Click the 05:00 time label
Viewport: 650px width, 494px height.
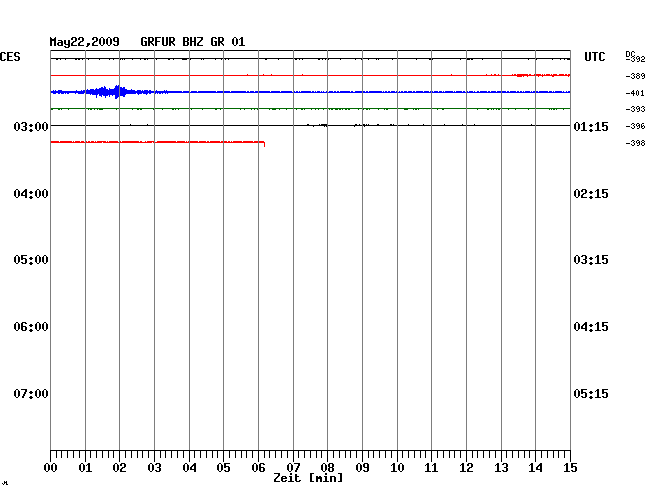(x=31, y=260)
